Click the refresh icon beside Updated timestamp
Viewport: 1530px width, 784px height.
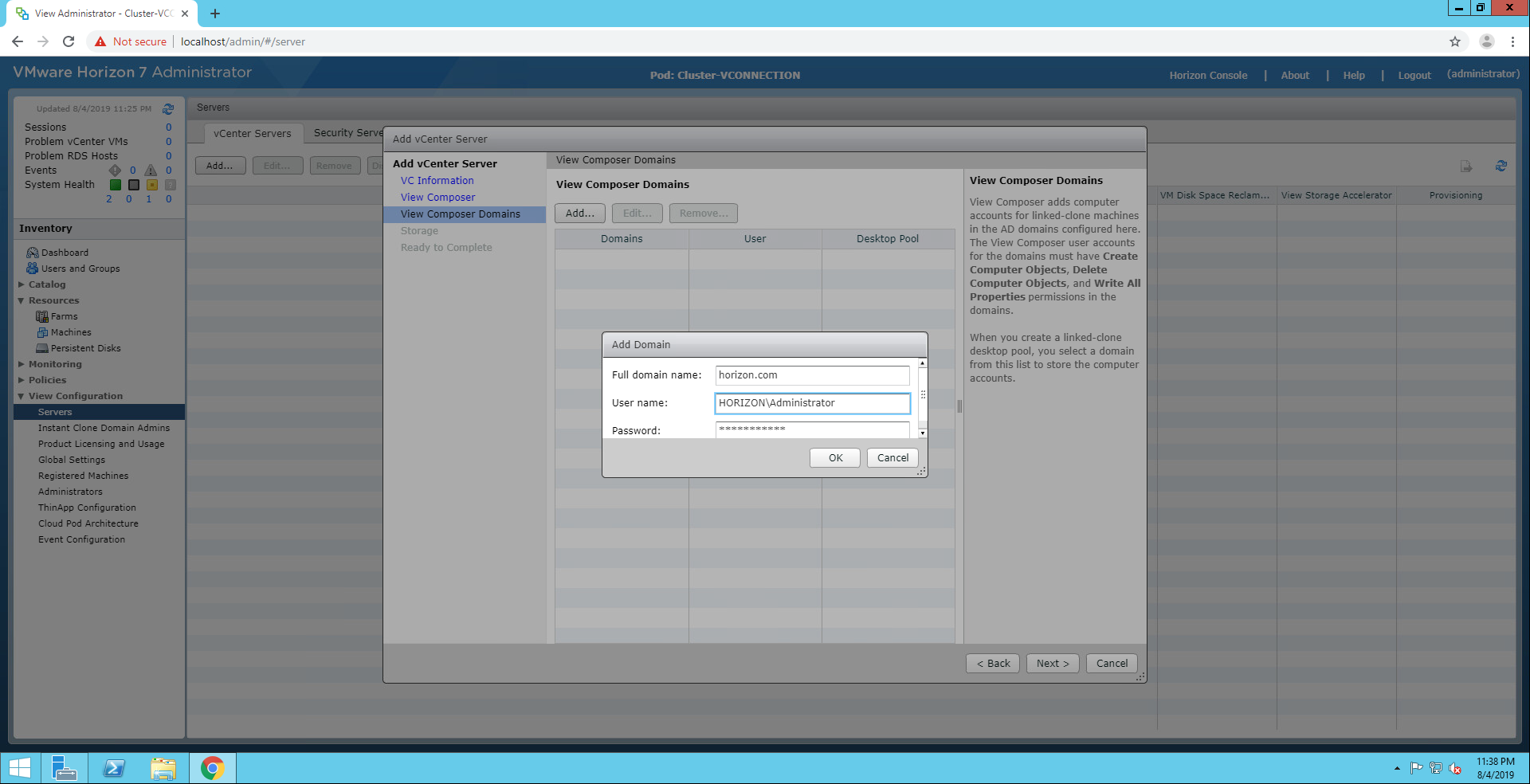(x=168, y=109)
